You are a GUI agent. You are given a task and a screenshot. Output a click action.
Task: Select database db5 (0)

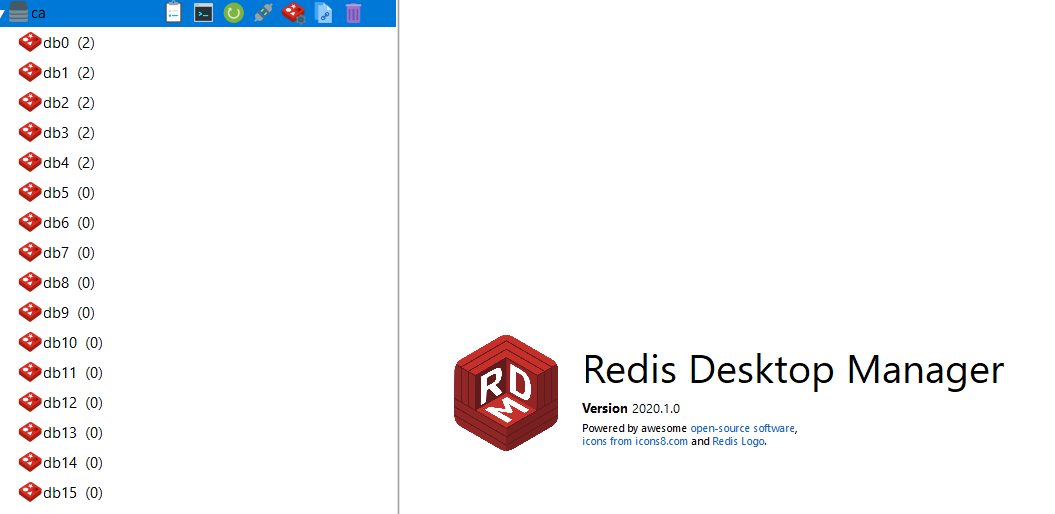[69, 192]
